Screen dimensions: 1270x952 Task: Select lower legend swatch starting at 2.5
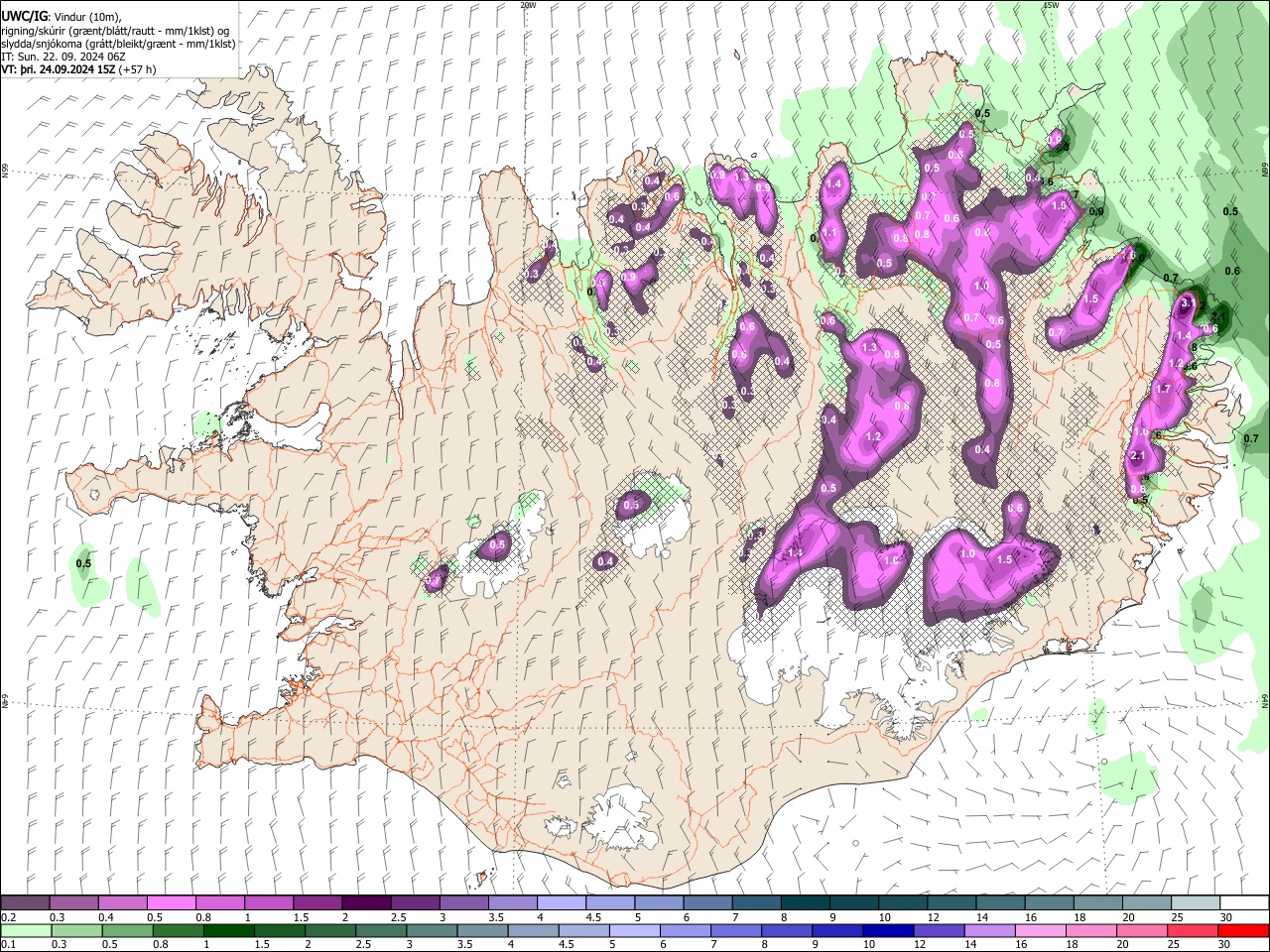click(381, 930)
